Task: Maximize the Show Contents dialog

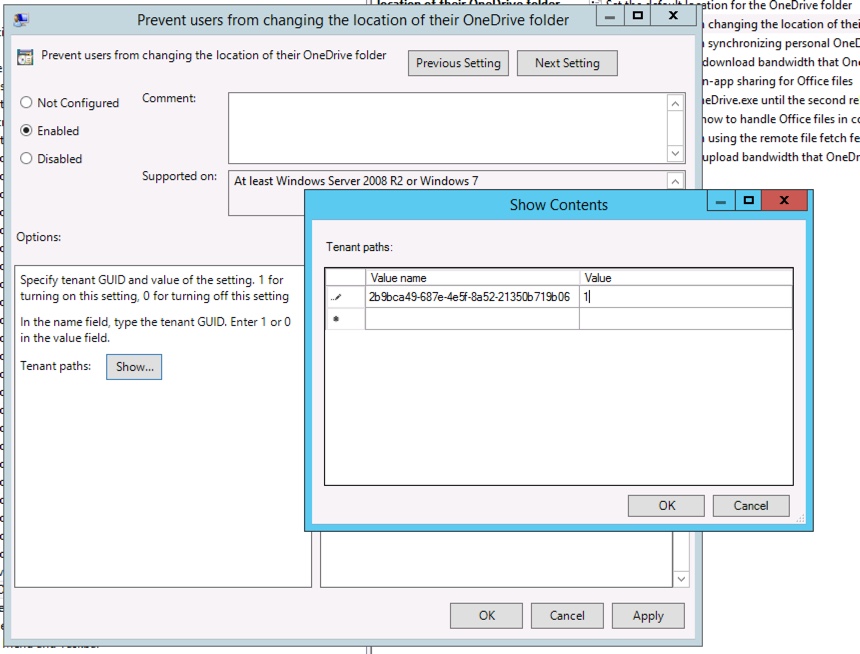Action: tap(749, 200)
